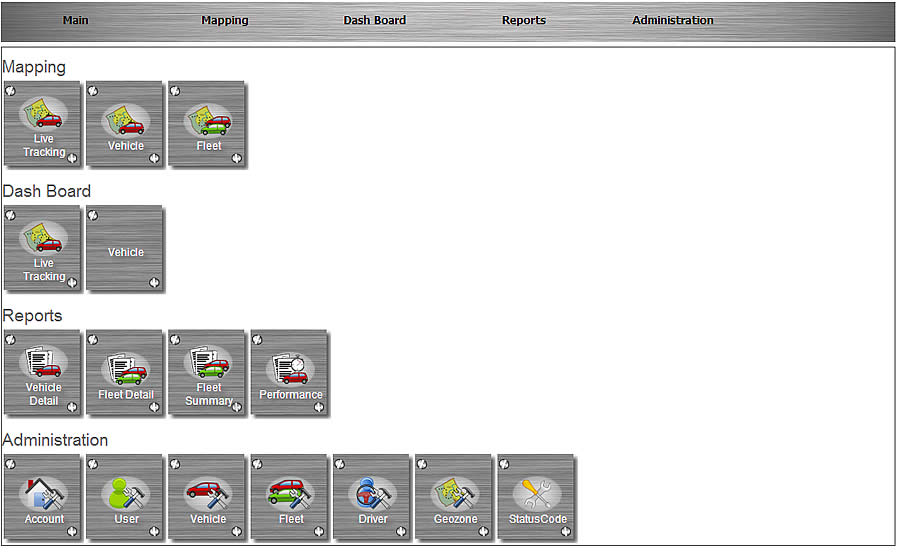The height and width of the screenshot is (555, 900).
Task: Open the Mapping menu in top navigation bar
Action: pyautogui.click(x=225, y=20)
